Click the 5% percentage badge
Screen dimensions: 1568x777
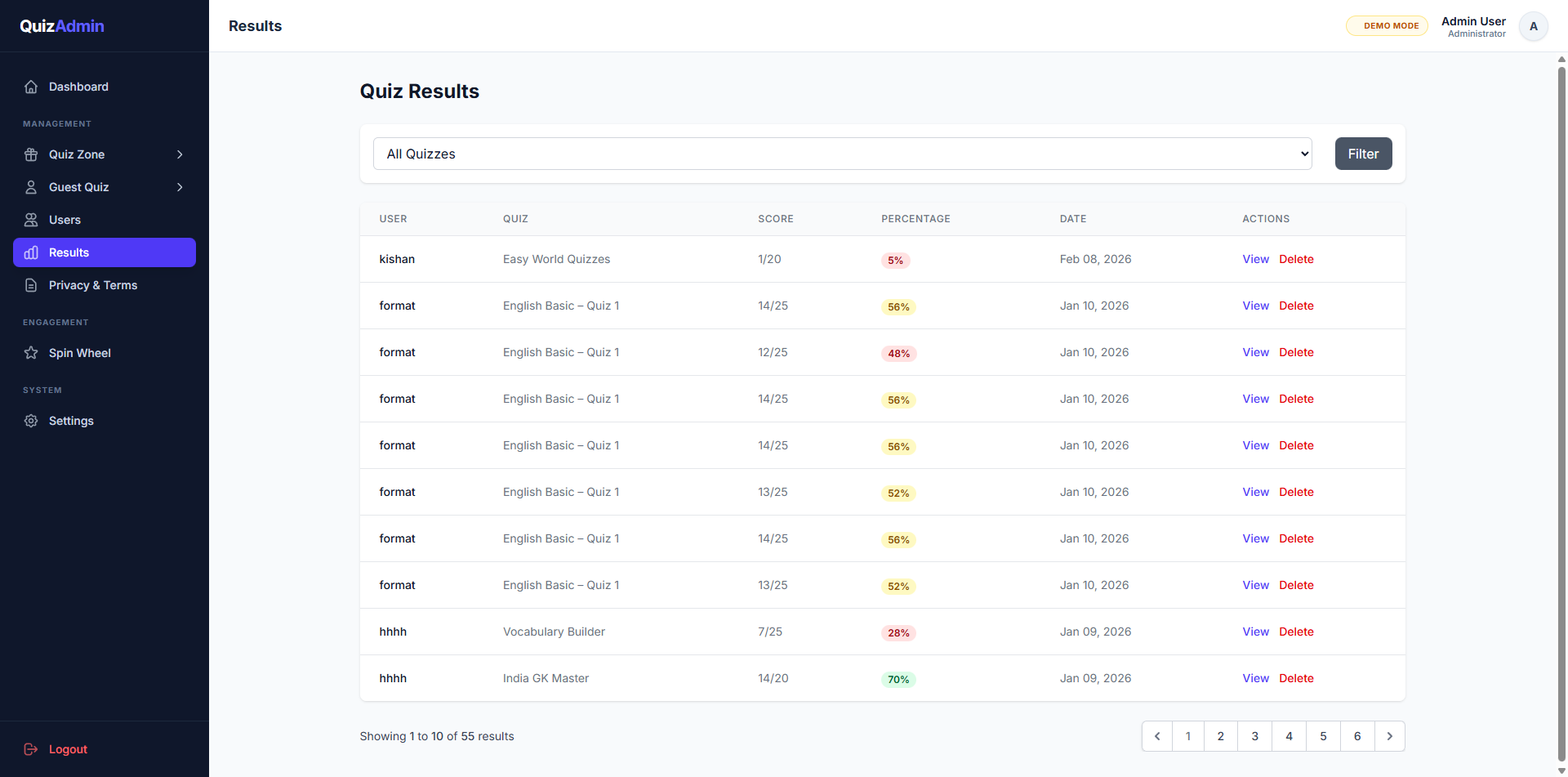click(x=896, y=260)
